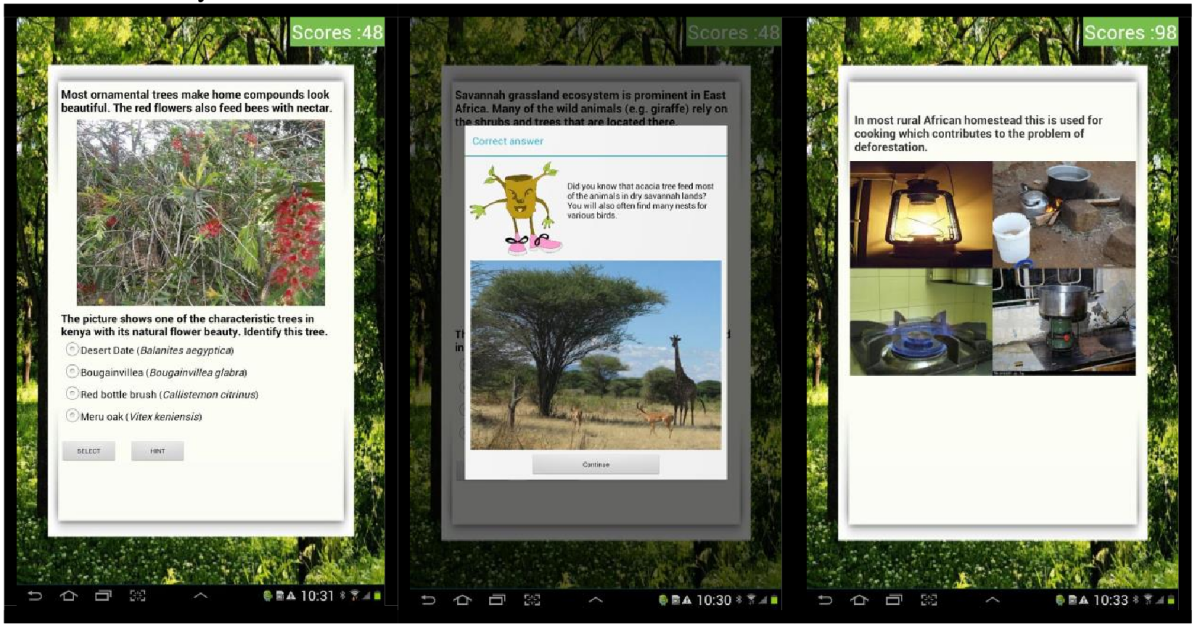Screen dimensions: 1200x629
Task: Pick the Red bottle brush radio option
Action: pos(72,394)
